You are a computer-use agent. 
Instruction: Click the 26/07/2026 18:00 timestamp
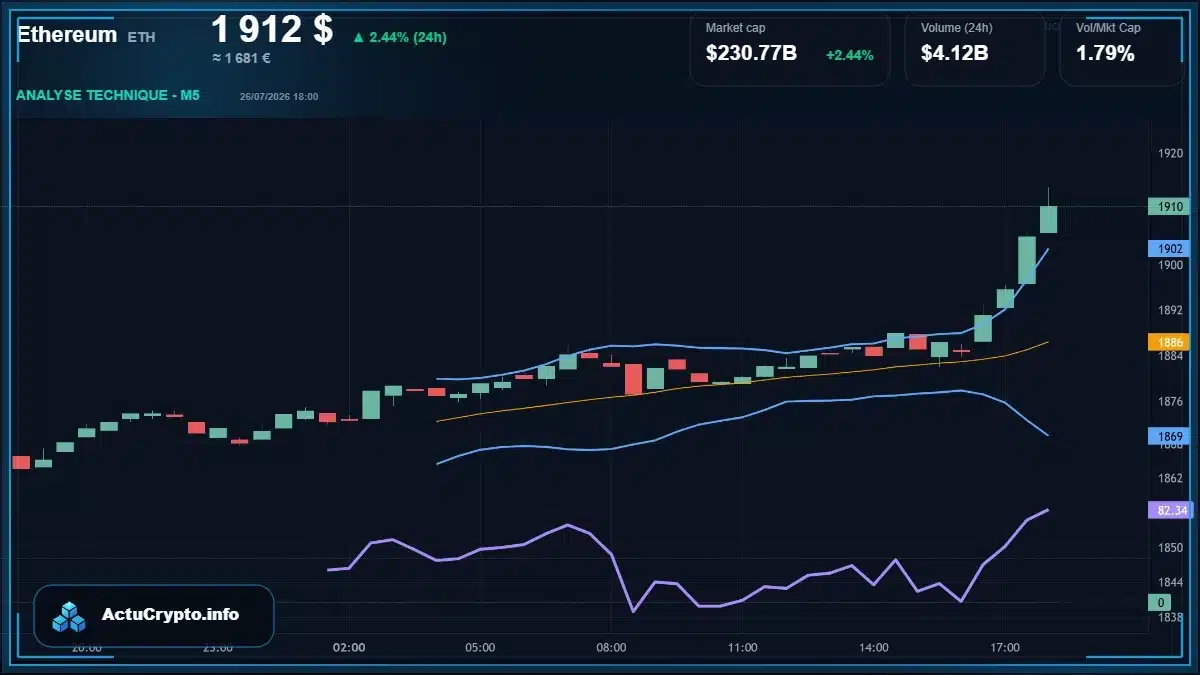279,96
